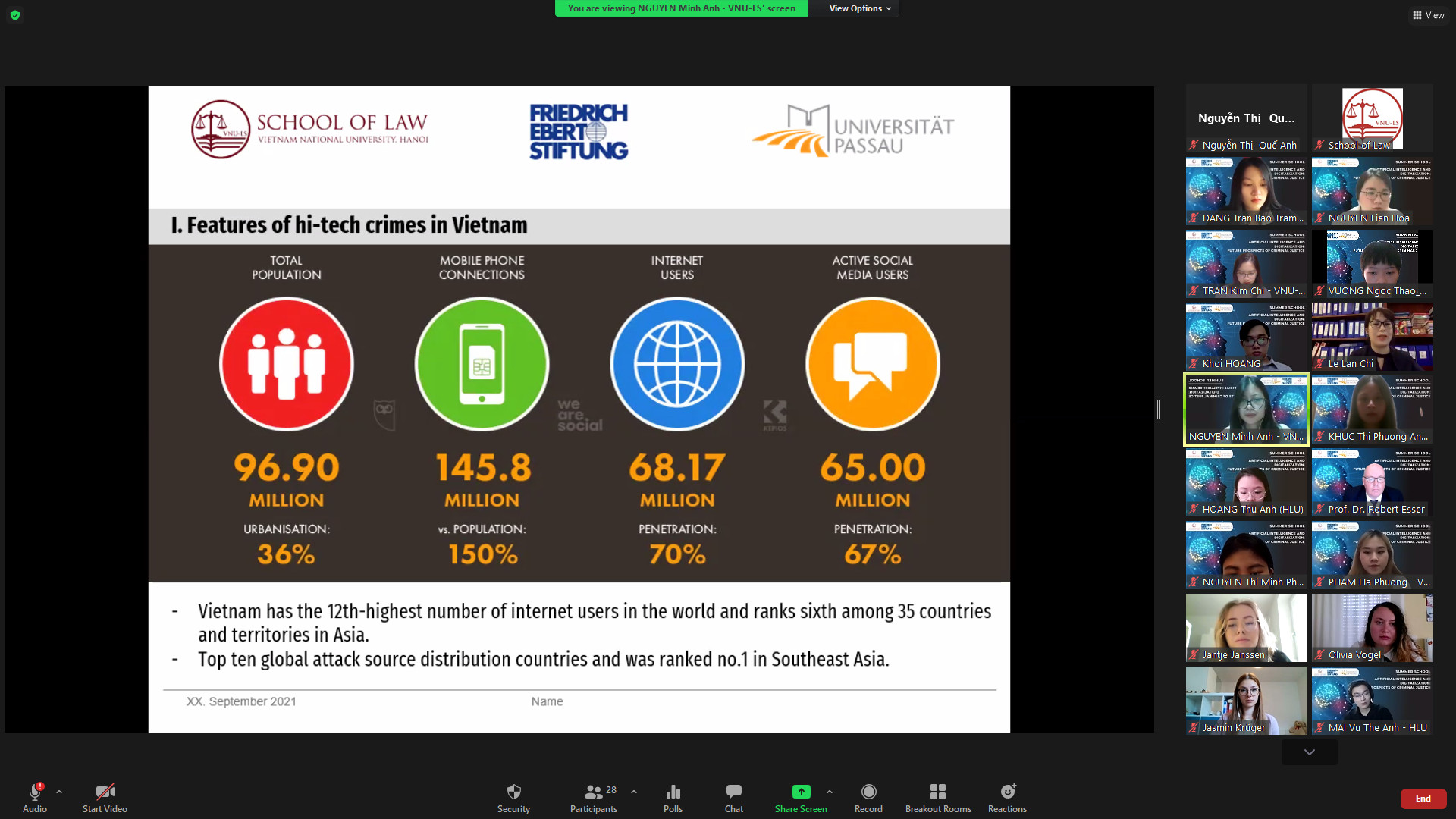Expand the Participants options arrow
Viewport: 1456px width, 819px height.
634,792
